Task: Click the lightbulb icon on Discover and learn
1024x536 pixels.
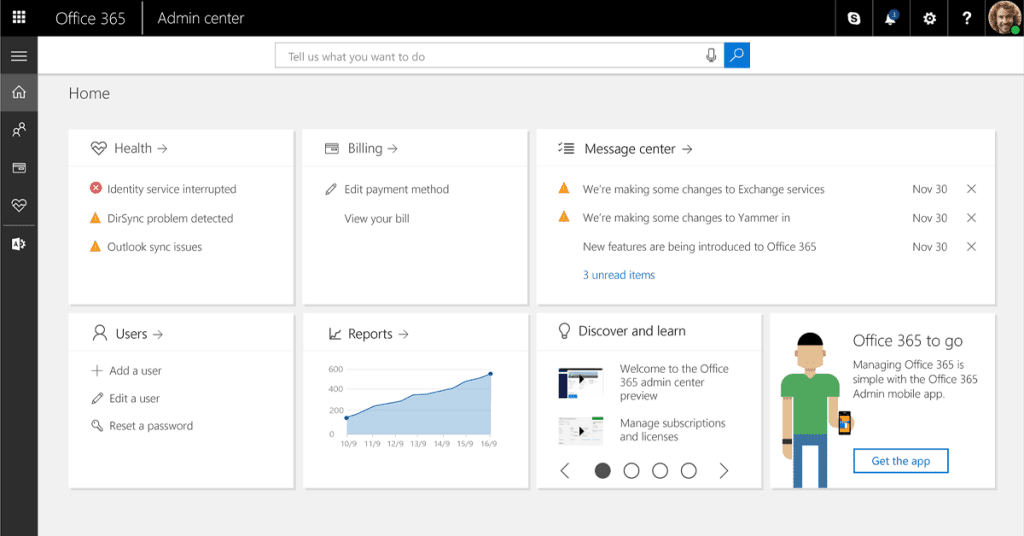Action: (x=564, y=331)
